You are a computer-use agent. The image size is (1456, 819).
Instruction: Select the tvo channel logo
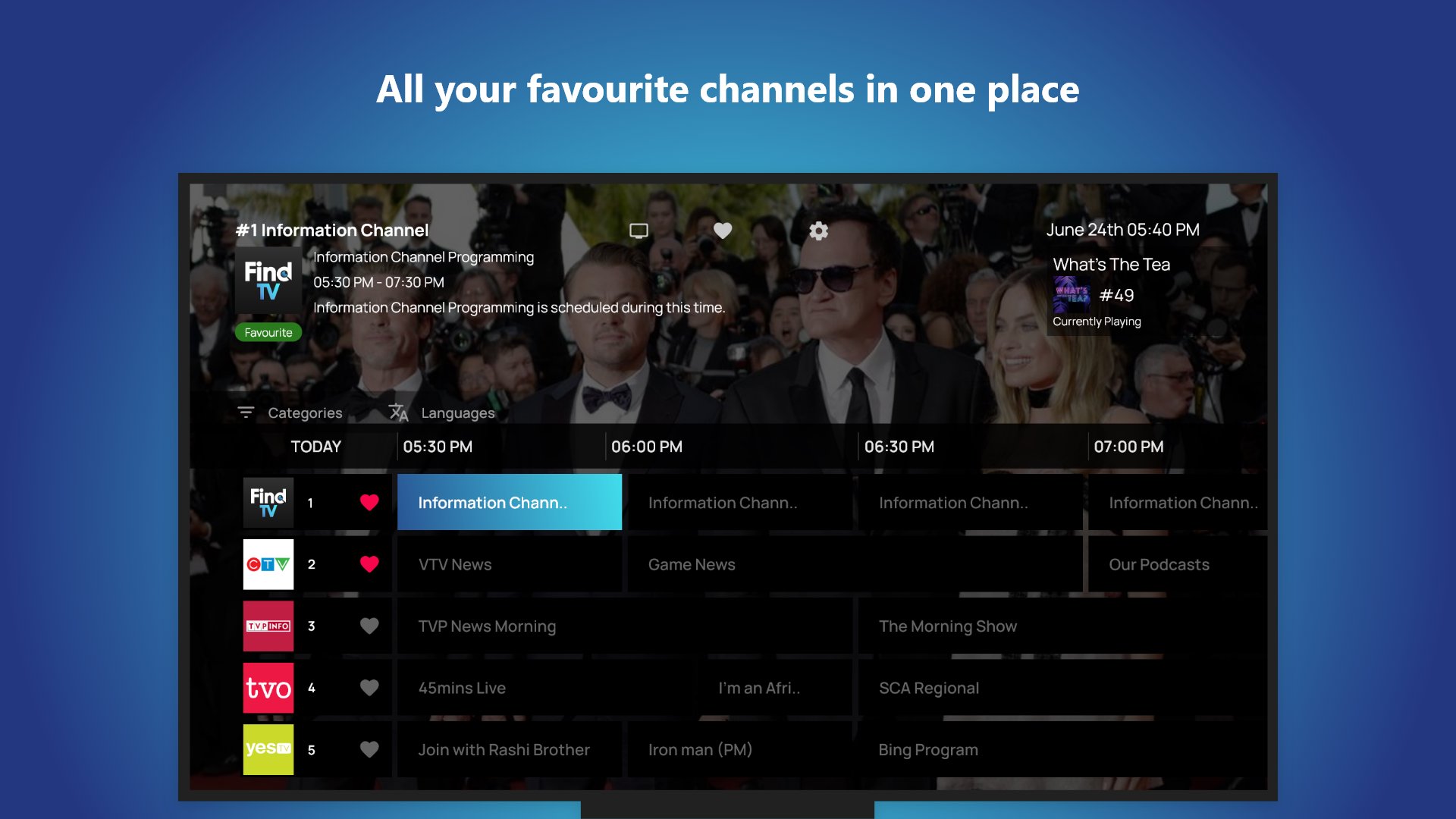(268, 688)
